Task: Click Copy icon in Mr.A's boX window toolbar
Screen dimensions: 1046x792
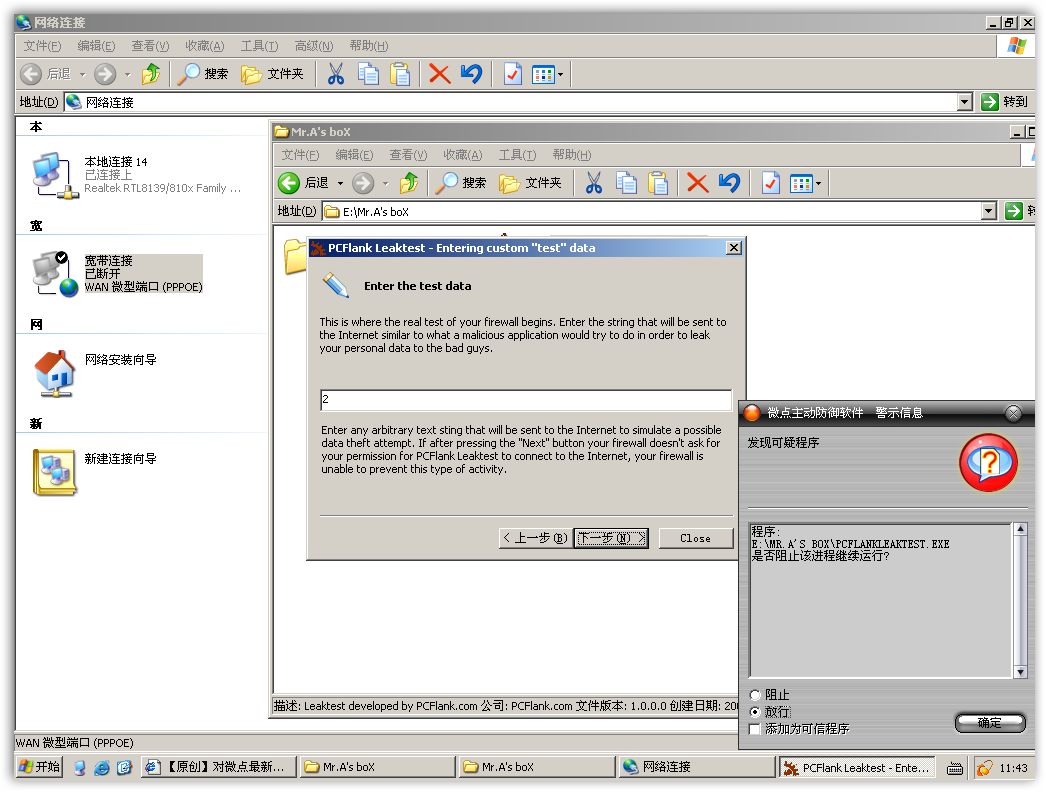Action: 626,183
